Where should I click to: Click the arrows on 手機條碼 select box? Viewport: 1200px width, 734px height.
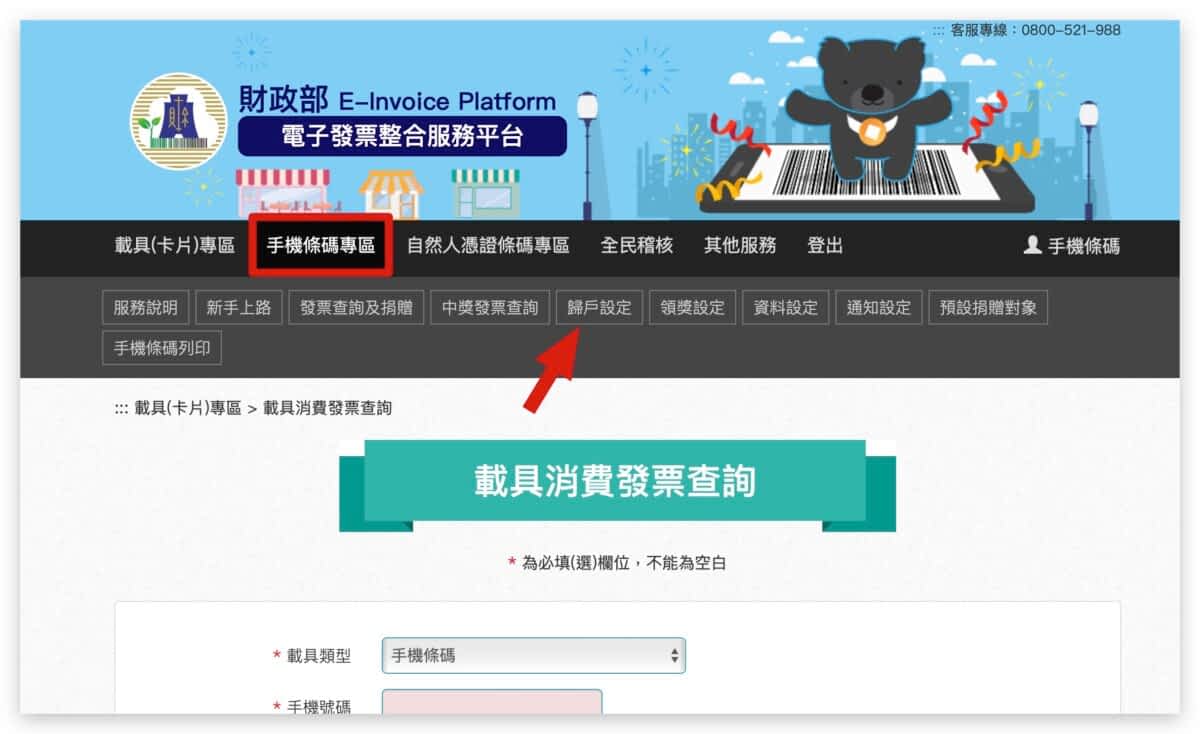click(x=675, y=656)
